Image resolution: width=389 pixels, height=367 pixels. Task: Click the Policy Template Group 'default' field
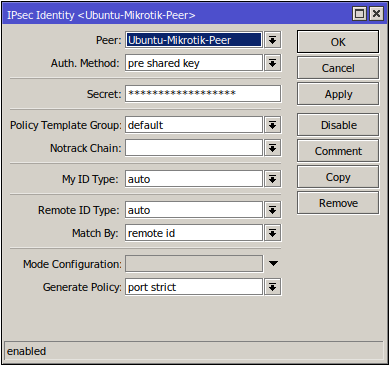(194, 125)
